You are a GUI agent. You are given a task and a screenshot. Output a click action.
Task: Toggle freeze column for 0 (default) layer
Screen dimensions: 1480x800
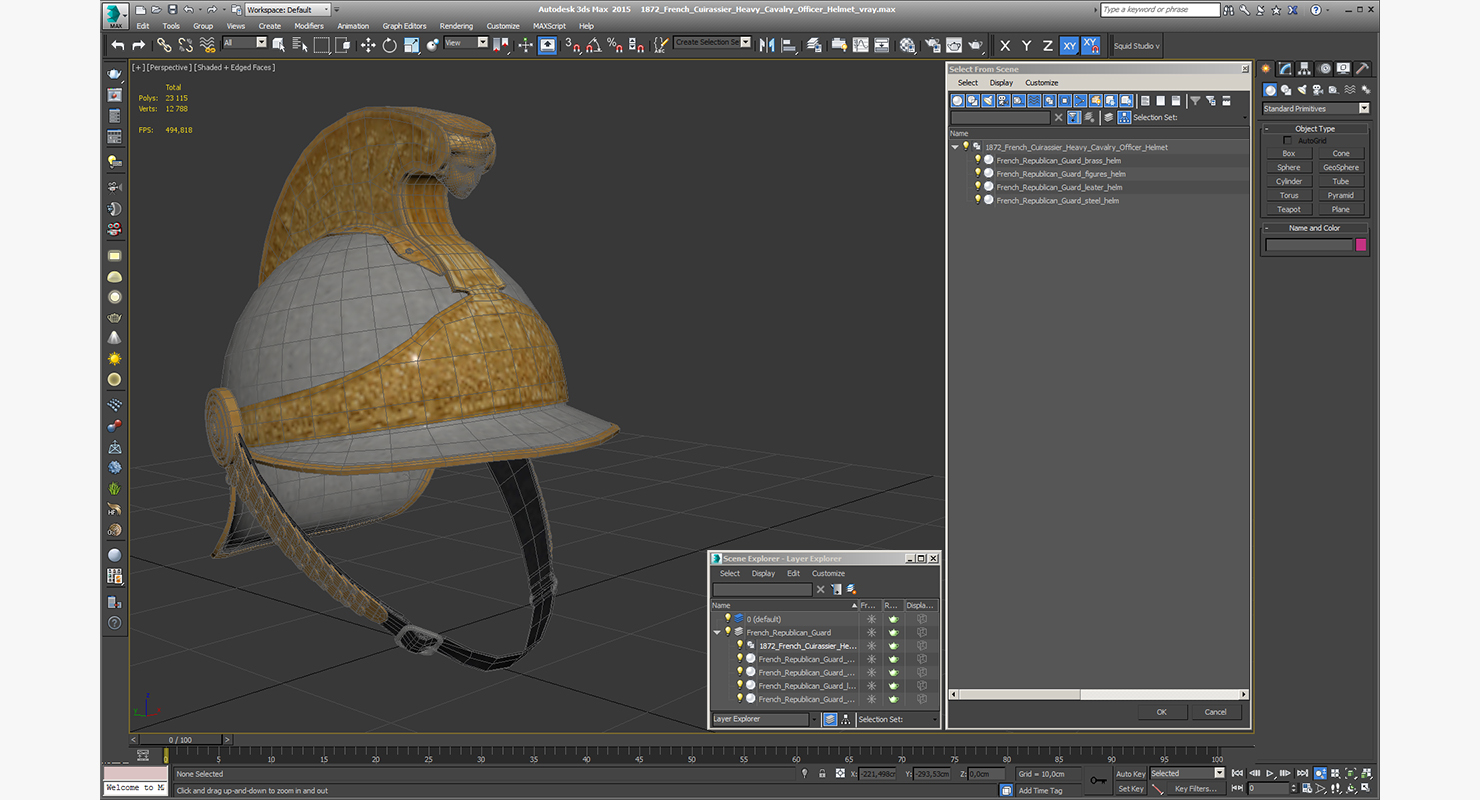871,619
